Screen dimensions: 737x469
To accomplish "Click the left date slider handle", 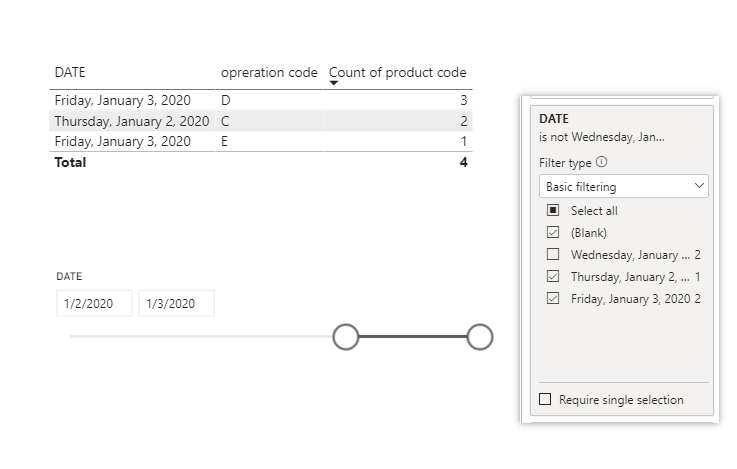I will 345,337.
